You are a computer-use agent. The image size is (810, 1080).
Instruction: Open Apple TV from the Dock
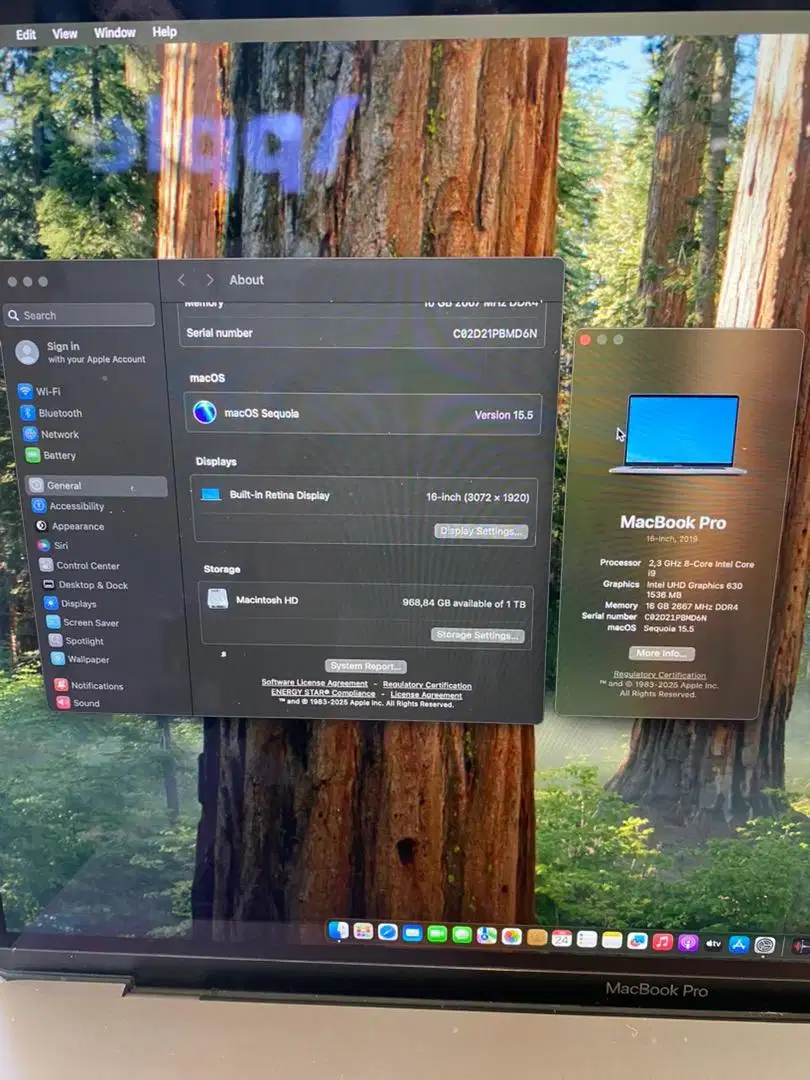coord(713,943)
